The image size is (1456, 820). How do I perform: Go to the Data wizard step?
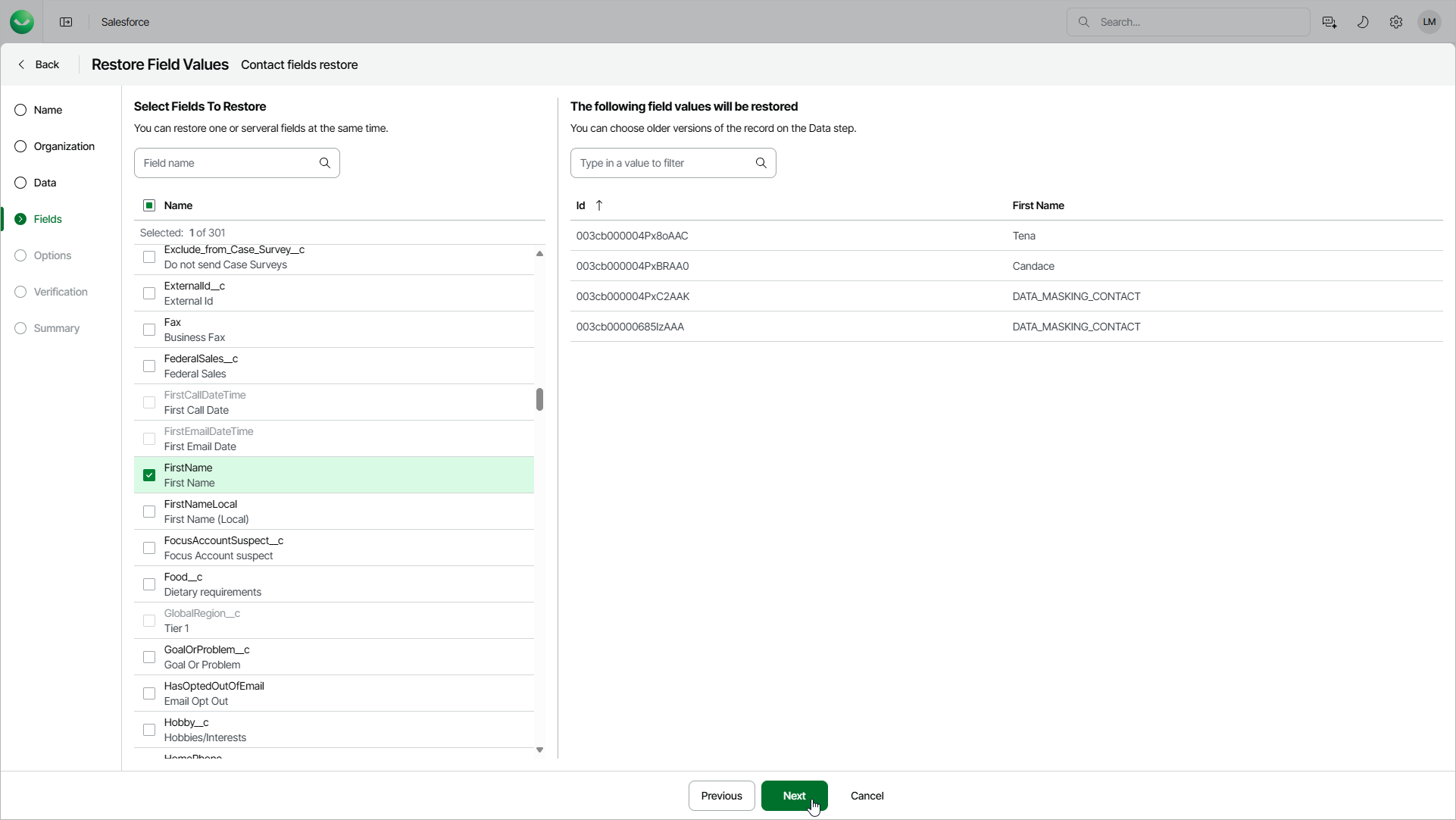point(45,183)
